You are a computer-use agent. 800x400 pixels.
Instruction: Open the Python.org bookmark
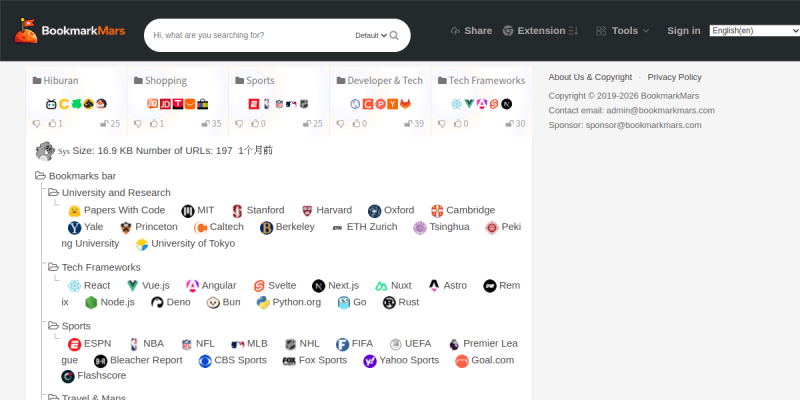click(x=289, y=303)
